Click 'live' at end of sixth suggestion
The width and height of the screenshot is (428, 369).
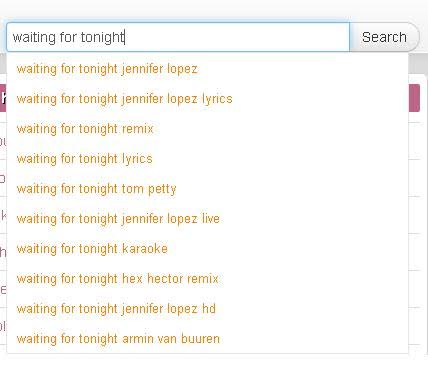211,219
